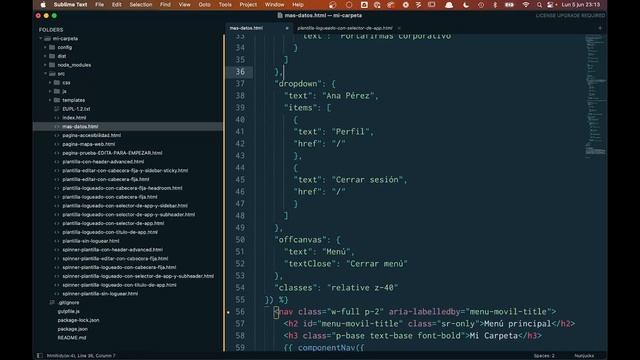Close the plantilla-logueado-con-selector-de-app.html tab

click(399, 28)
